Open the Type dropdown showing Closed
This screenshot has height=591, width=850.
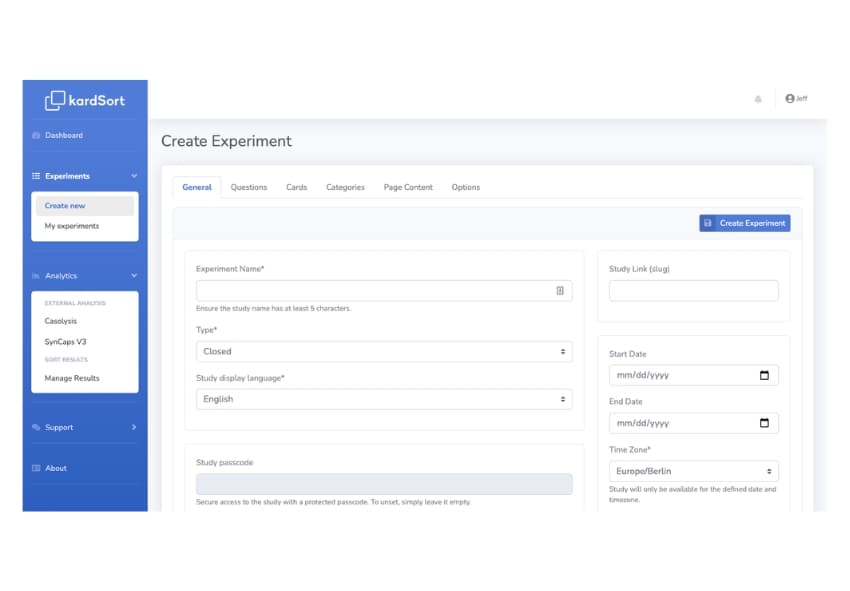(385, 351)
